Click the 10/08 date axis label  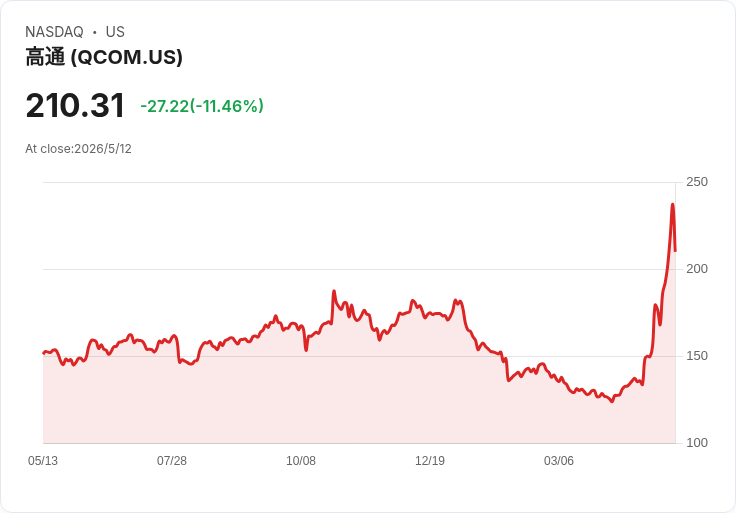pyautogui.click(x=301, y=461)
